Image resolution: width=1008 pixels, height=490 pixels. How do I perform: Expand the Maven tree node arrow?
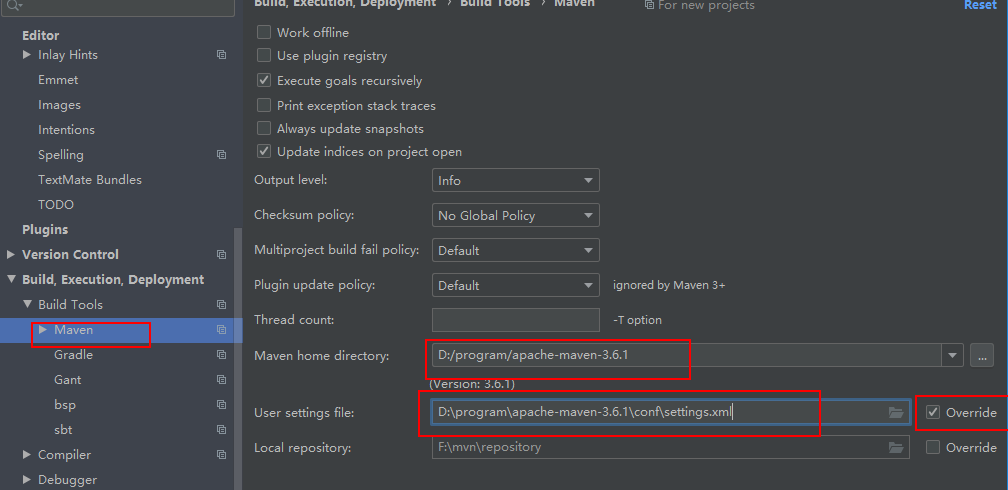coord(43,329)
